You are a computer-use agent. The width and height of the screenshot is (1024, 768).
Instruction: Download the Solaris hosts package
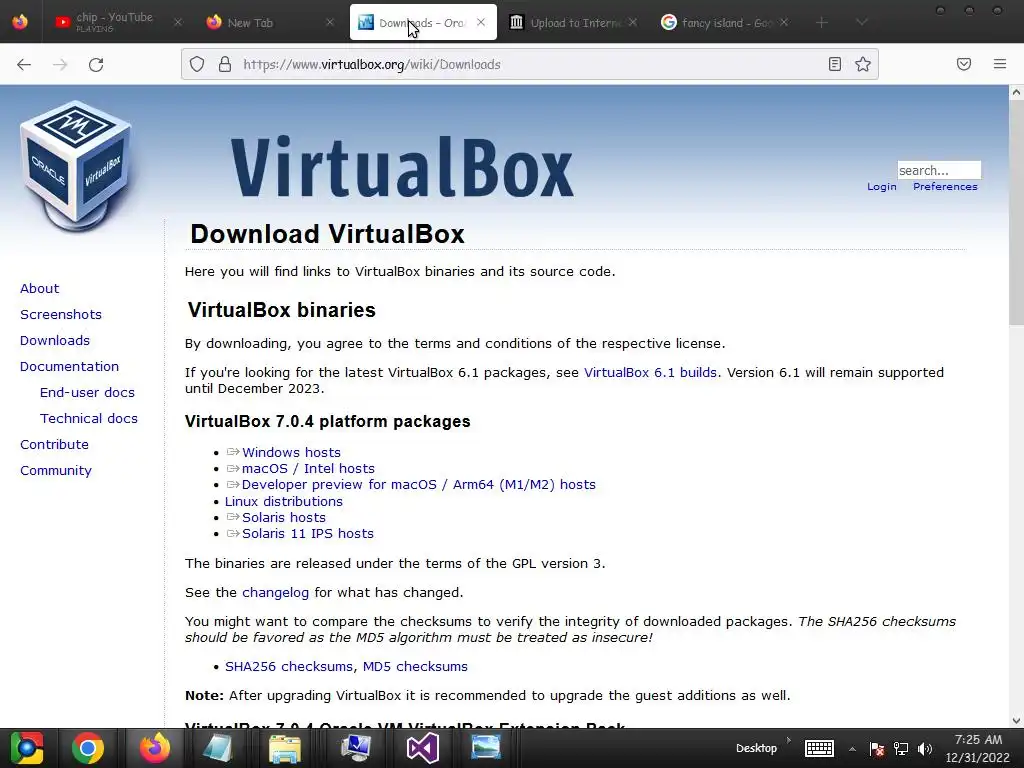[x=283, y=518]
